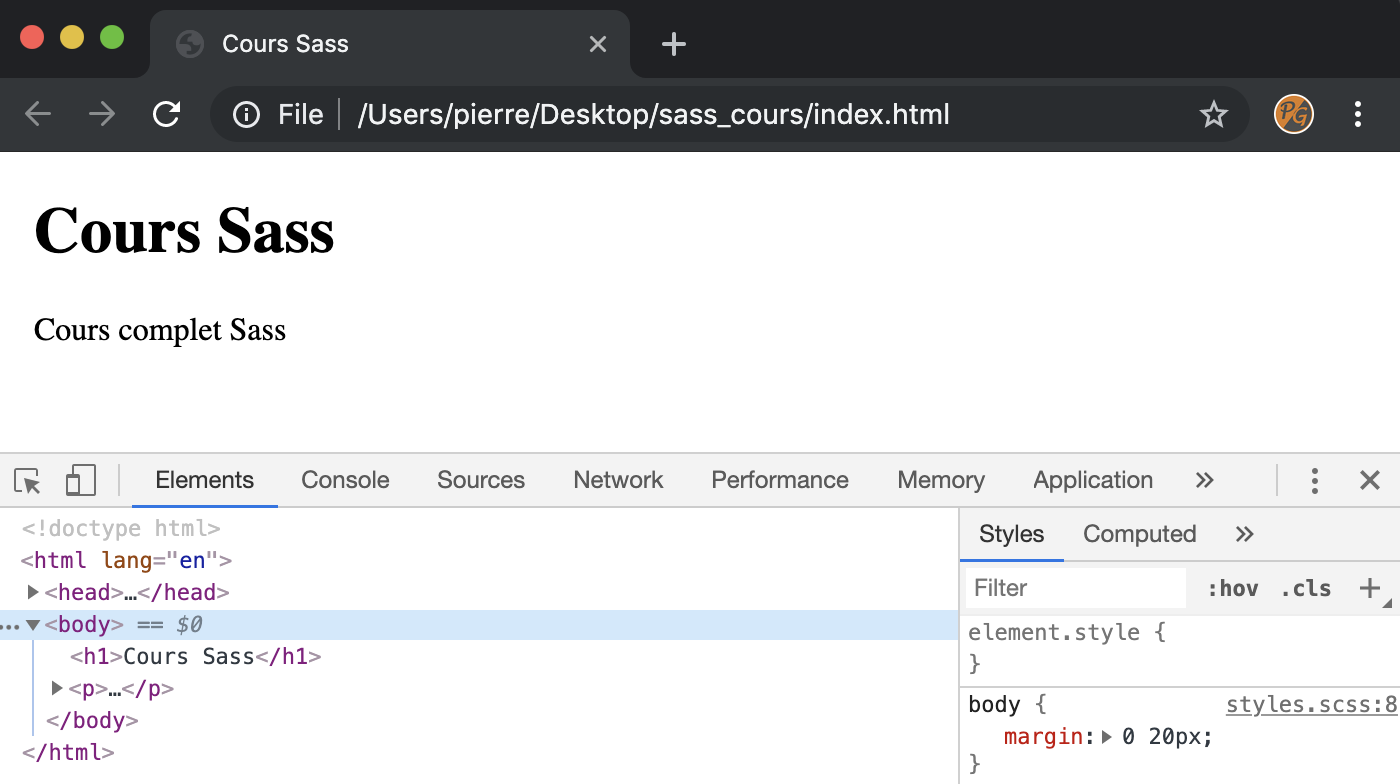Expand the margin shorthand property triangle
This screenshot has width=1400, height=784.
tap(1106, 737)
